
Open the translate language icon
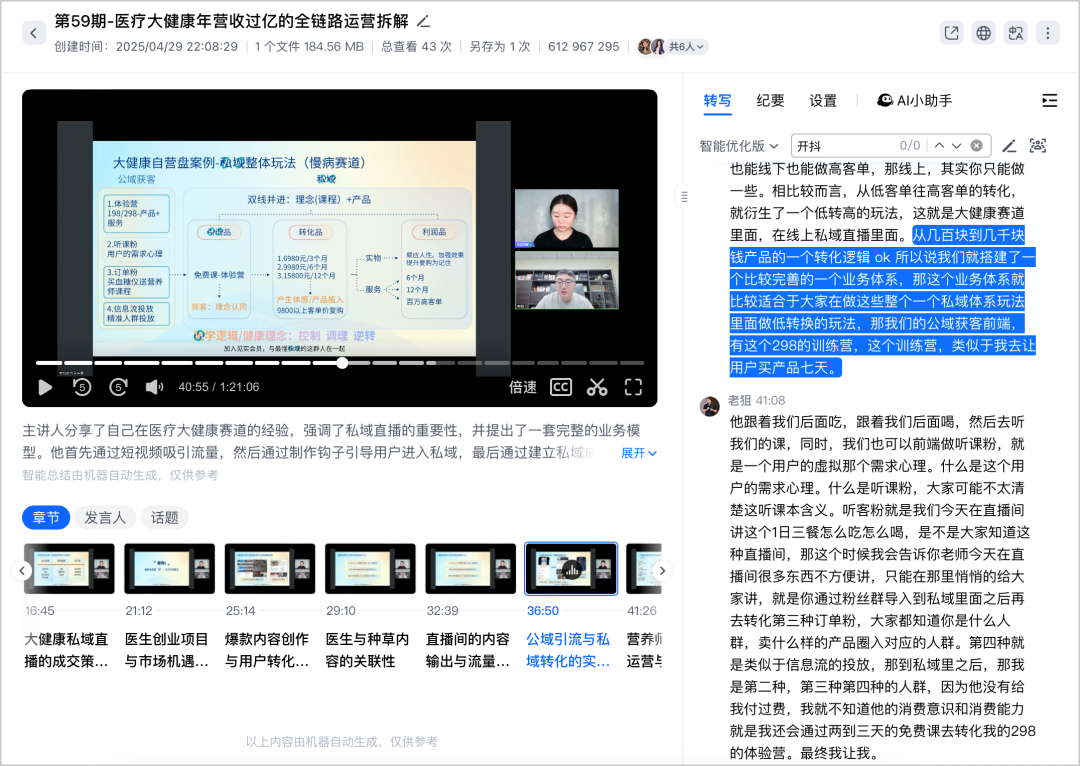point(1016,33)
